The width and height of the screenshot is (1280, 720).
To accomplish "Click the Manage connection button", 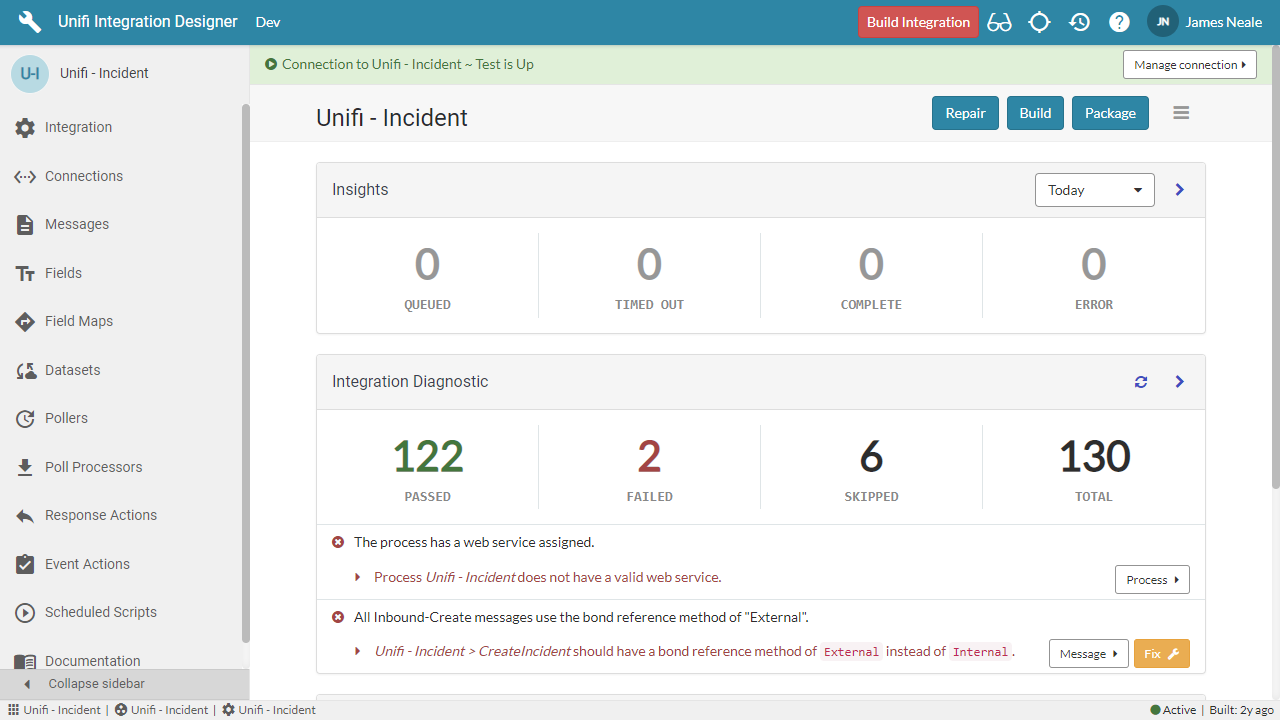I will pyautogui.click(x=1189, y=65).
